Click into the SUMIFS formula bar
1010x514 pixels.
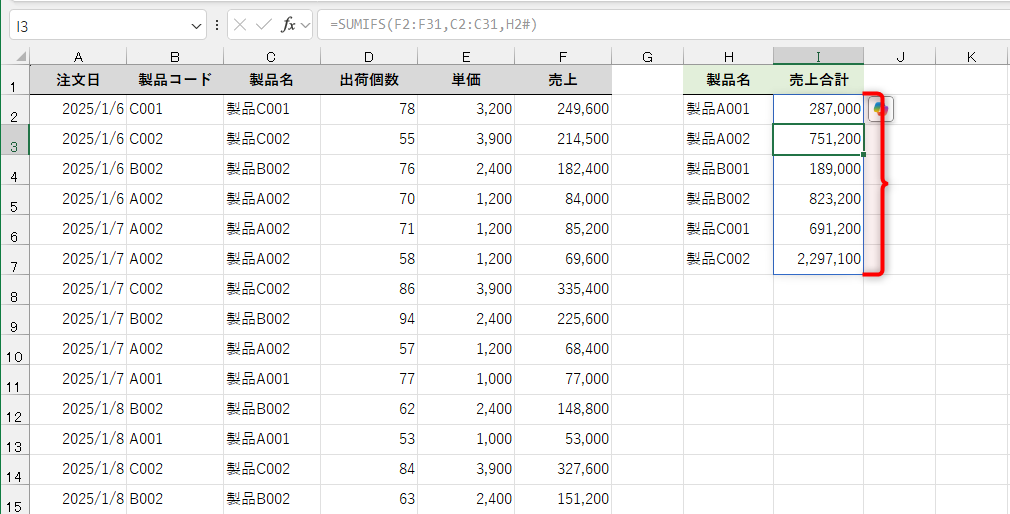(663, 25)
